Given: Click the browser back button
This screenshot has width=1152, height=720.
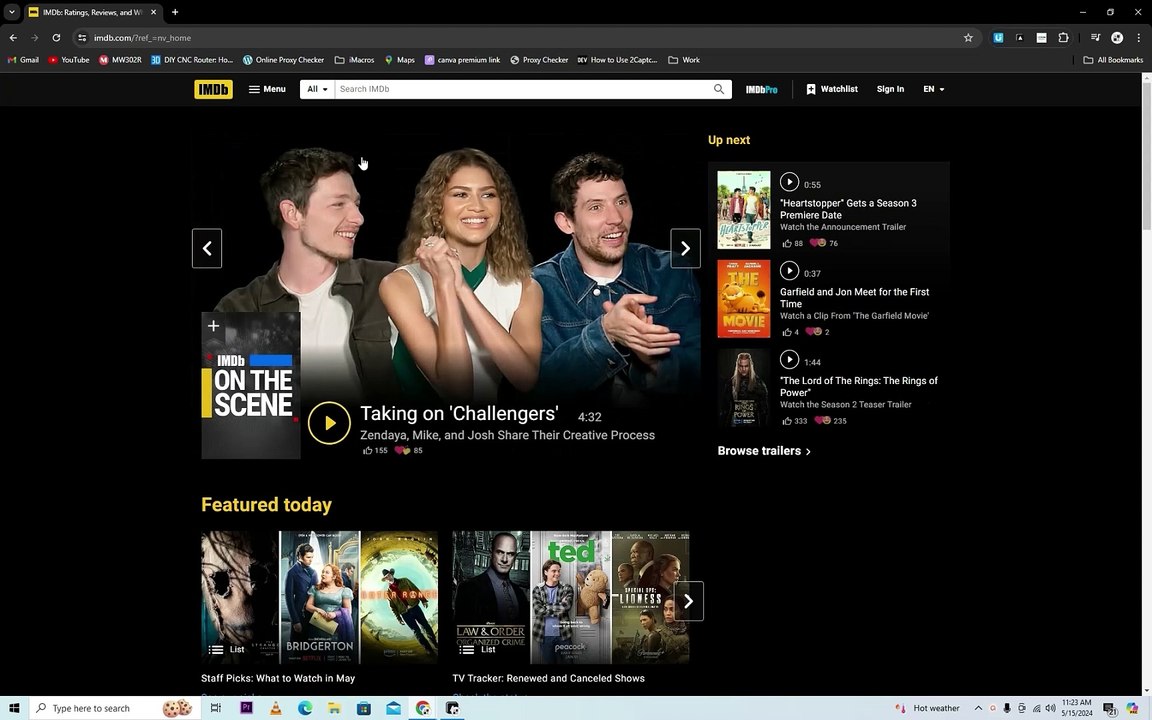Looking at the screenshot, I should pos(13,37).
